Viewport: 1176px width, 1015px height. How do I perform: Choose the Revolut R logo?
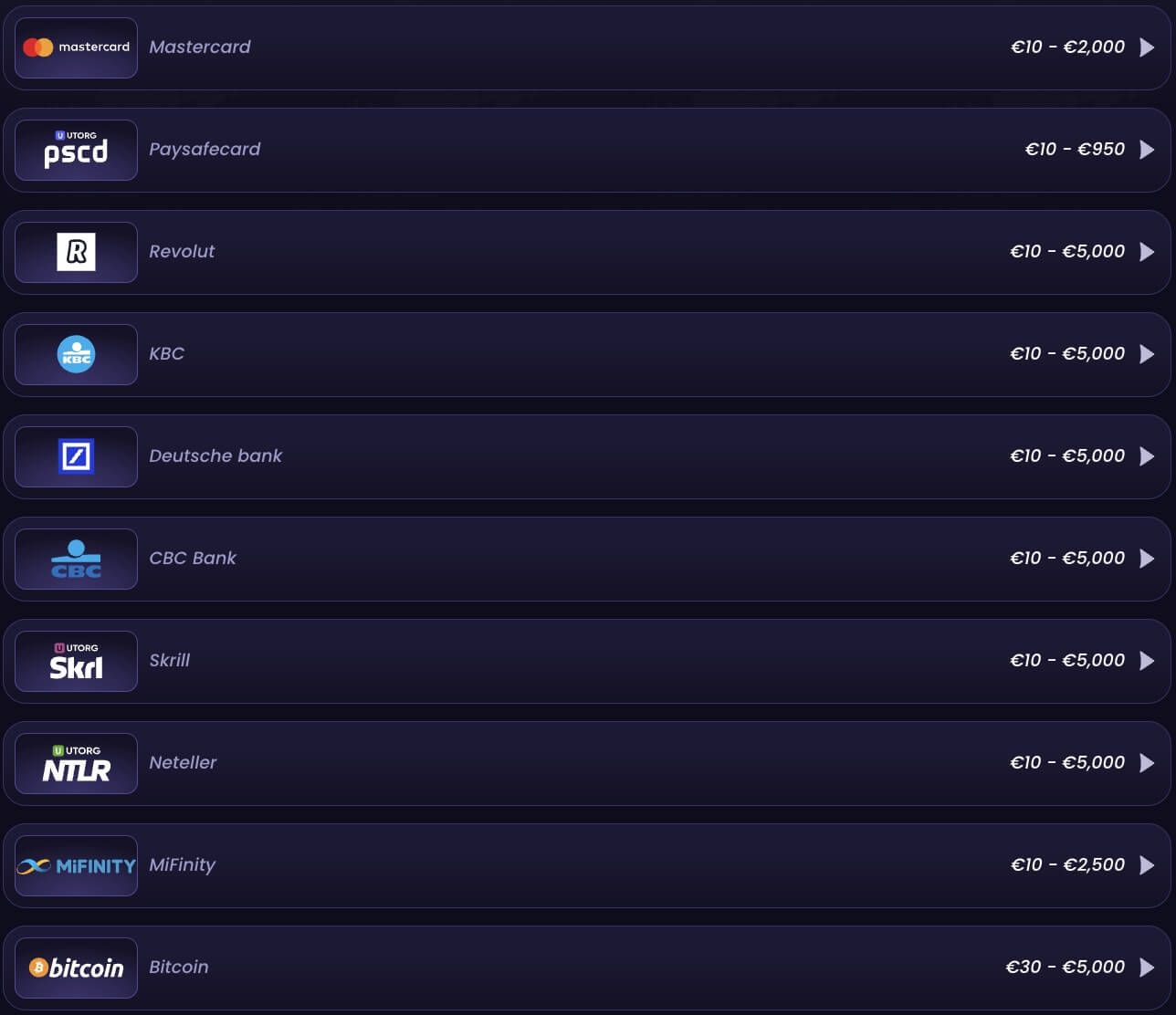[76, 252]
